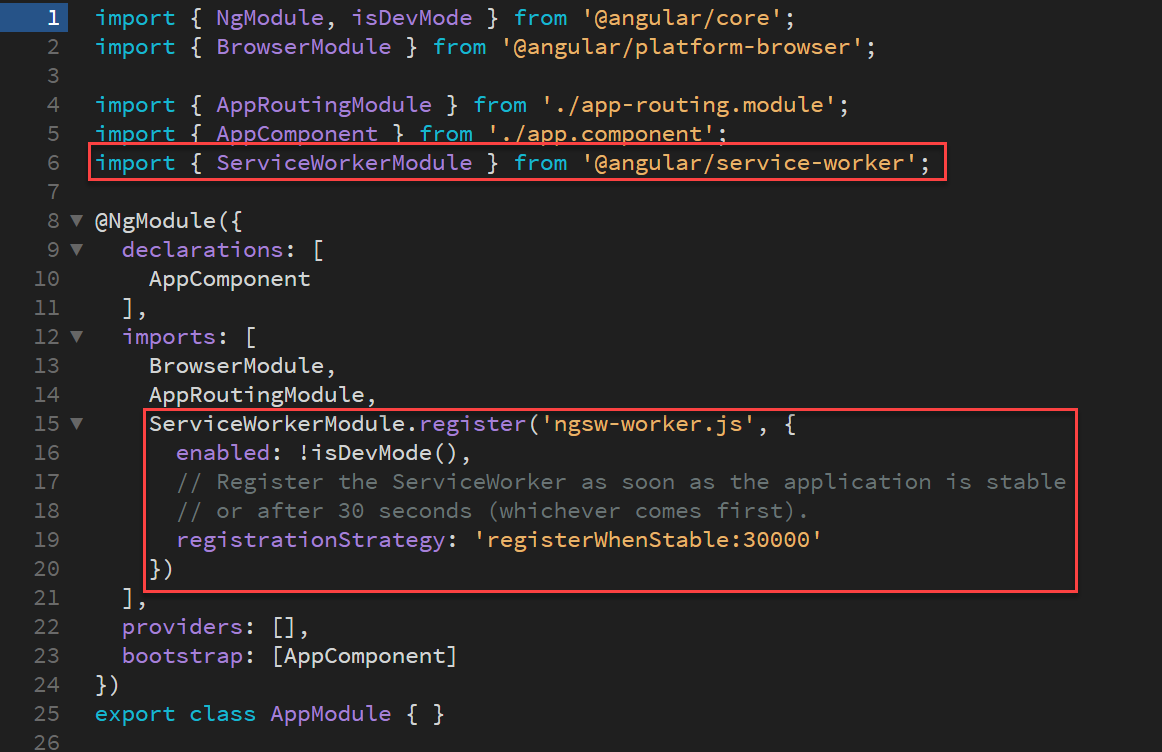Place cursor on the BrowserModule import
Screen dimensions: 1162x752
click(x=303, y=46)
